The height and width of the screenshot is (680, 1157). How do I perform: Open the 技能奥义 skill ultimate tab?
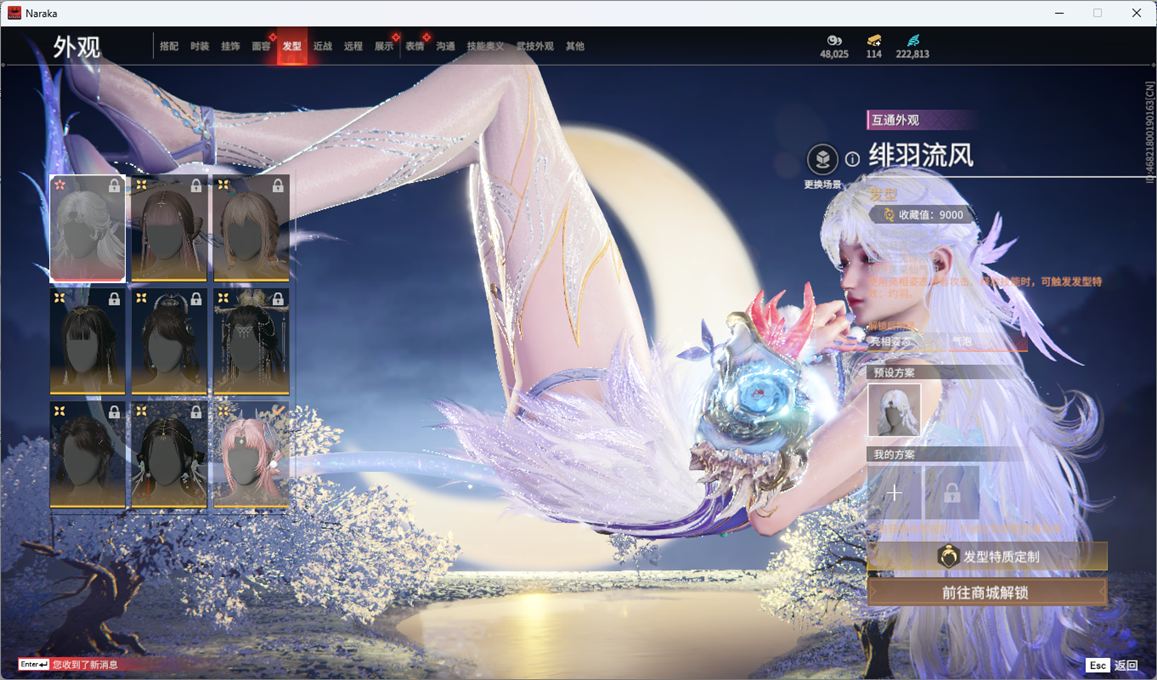[x=486, y=46]
